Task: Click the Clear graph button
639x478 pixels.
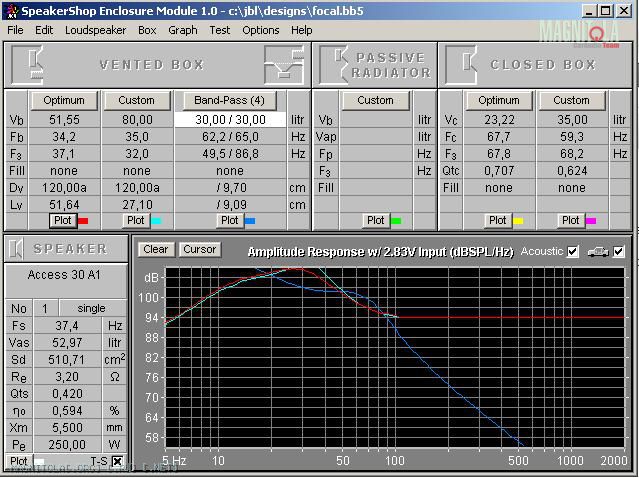Action: 156,249
